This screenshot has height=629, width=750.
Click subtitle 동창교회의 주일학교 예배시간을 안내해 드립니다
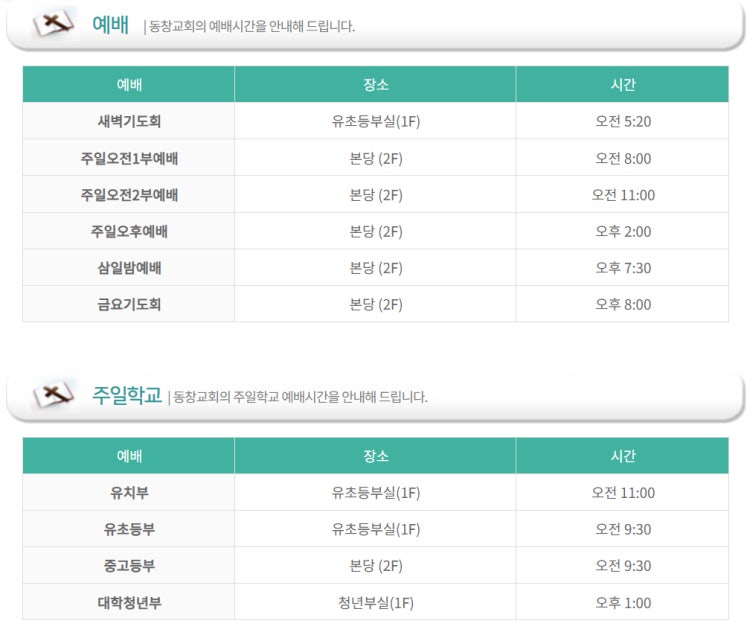pos(300,397)
